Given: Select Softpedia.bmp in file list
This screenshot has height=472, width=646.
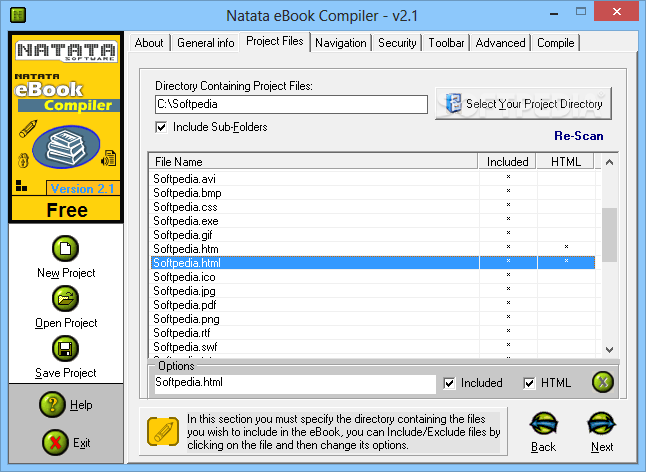Looking at the screenshot, I should [372, 193].
